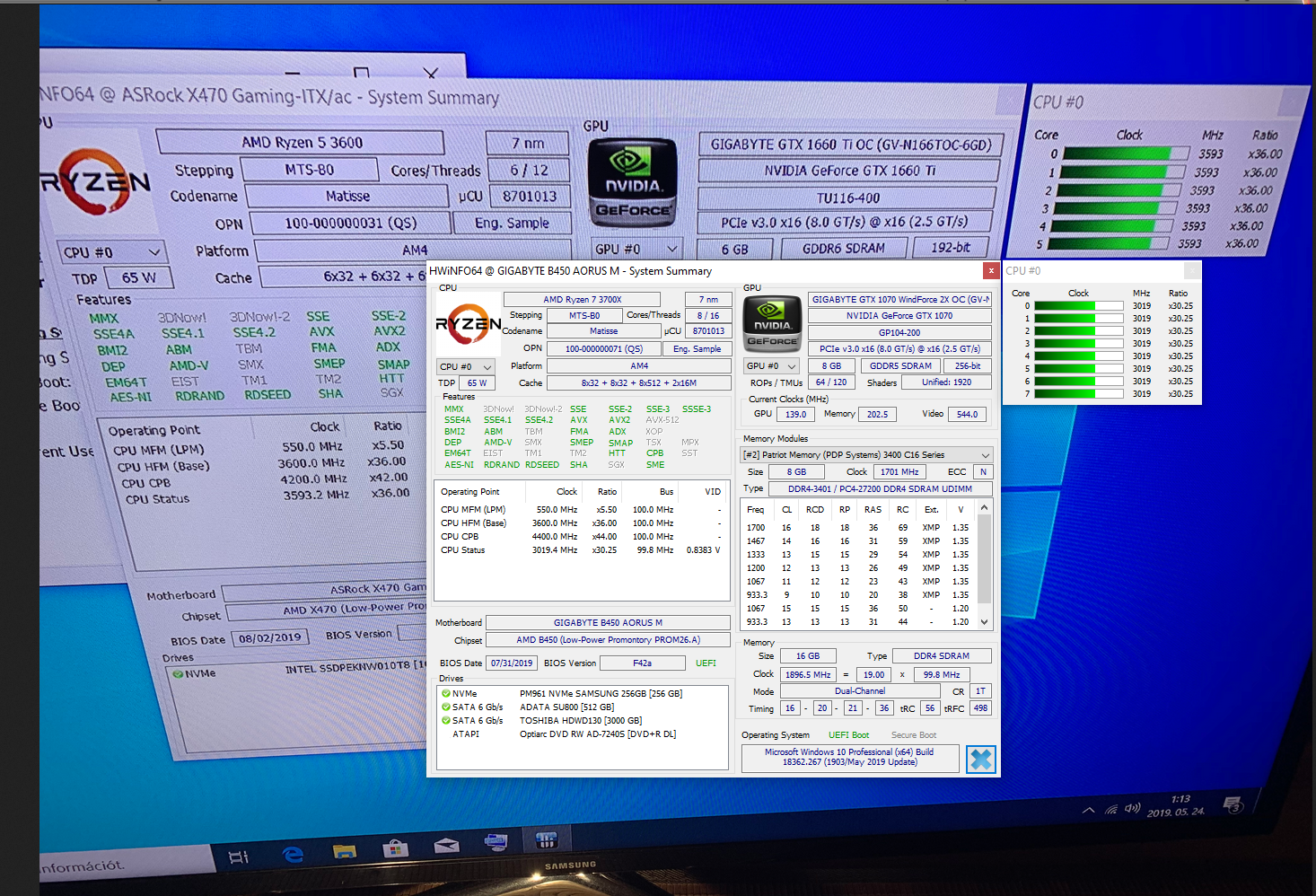
Task: Click the DDR4-3401 / PC4-27200 memory type field
Action: coord(880,488)
